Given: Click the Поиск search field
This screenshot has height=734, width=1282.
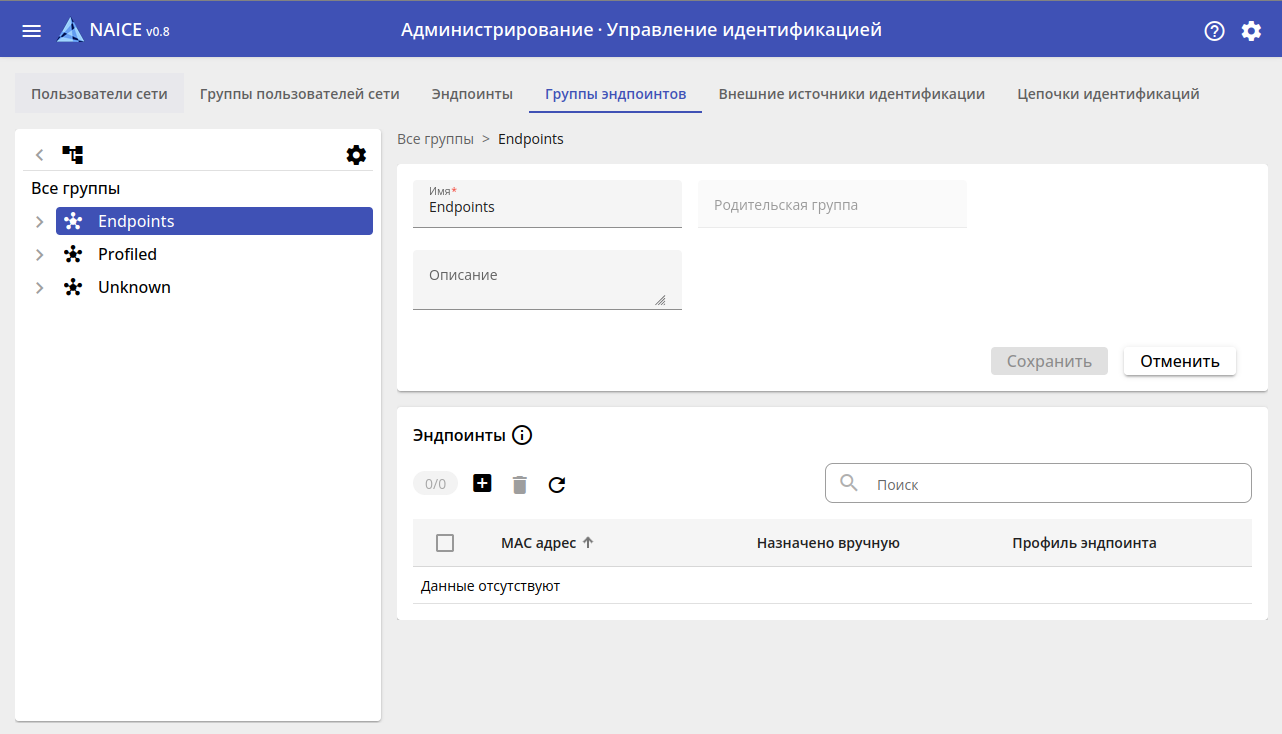Looking at the screenshot, I should (x=1050, y=484).
